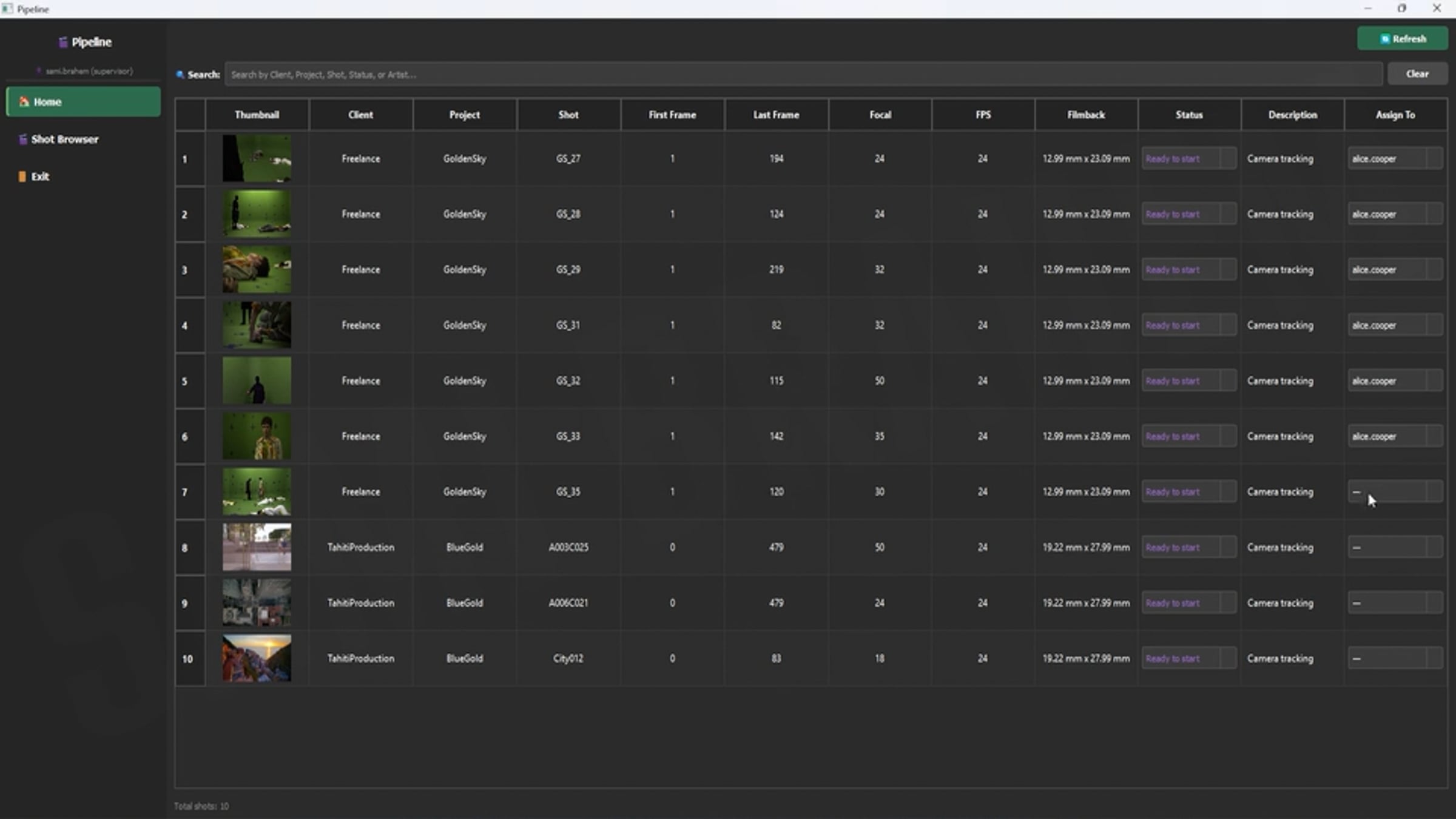Click the Filmback column header
The height and width of the screenshot is (819, 1456).
click(1086, 115)
